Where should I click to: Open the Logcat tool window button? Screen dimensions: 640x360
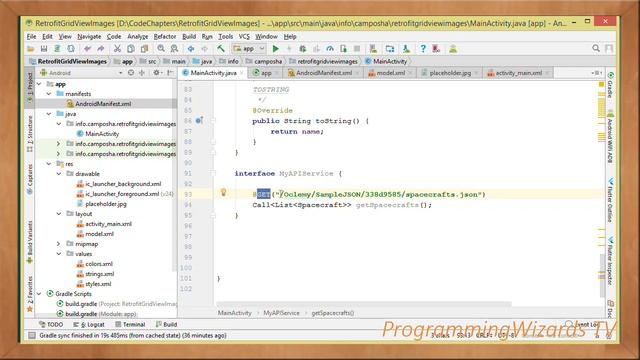pyautogui.click(x=89, y=324)
